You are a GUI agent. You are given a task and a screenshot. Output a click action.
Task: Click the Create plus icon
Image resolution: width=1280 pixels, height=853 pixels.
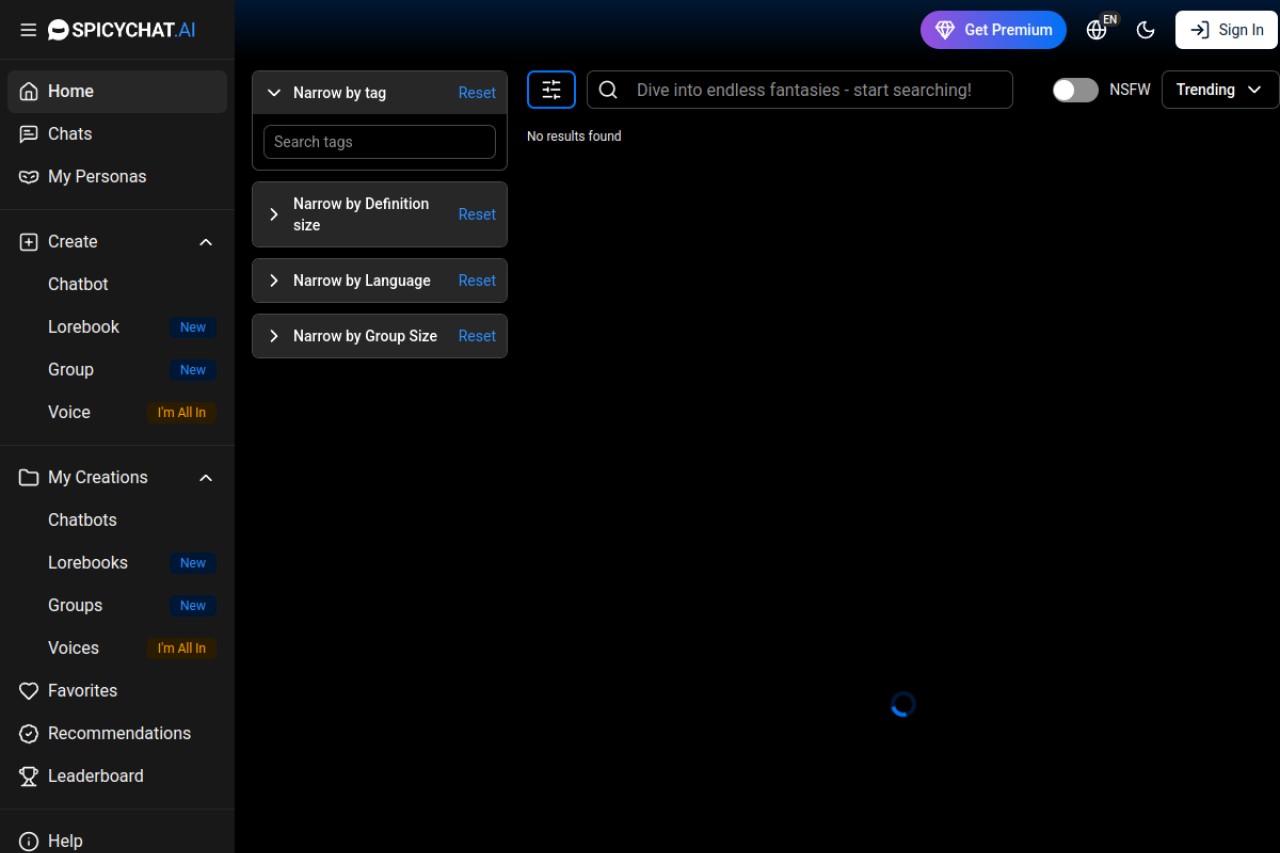click(29, 242)
